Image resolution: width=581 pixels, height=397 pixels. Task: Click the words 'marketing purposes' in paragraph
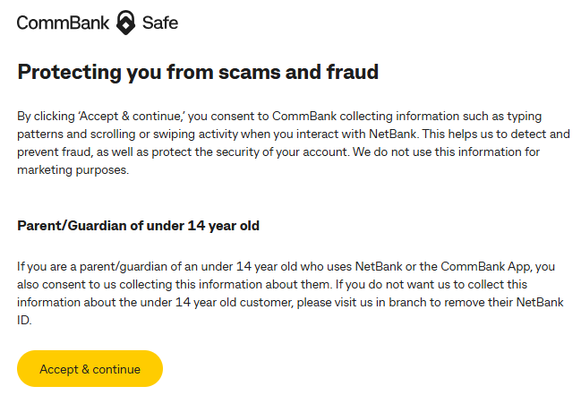coord(73,170)
